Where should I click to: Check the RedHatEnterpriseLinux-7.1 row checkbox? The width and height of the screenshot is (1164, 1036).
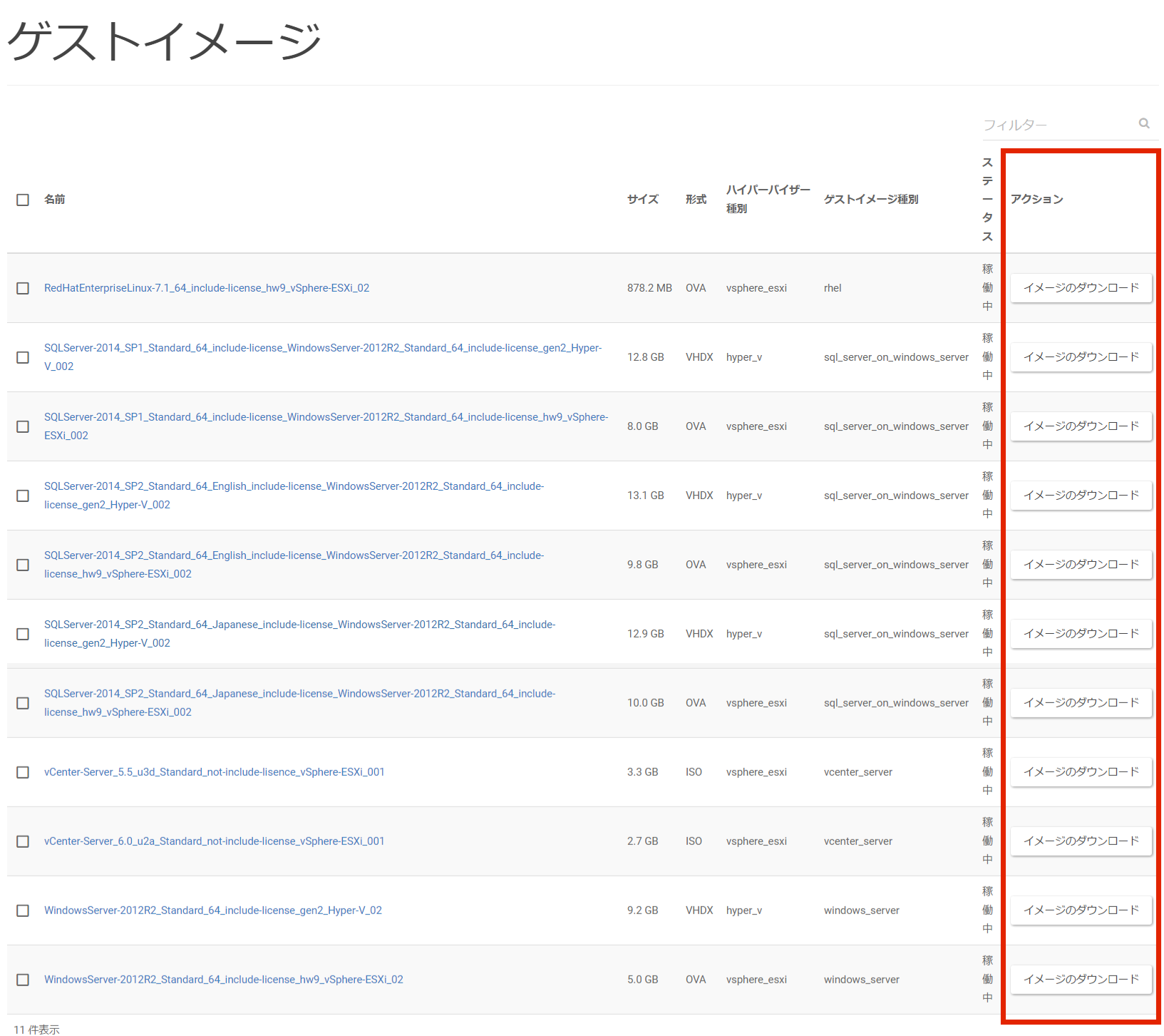tap(23, 288)
